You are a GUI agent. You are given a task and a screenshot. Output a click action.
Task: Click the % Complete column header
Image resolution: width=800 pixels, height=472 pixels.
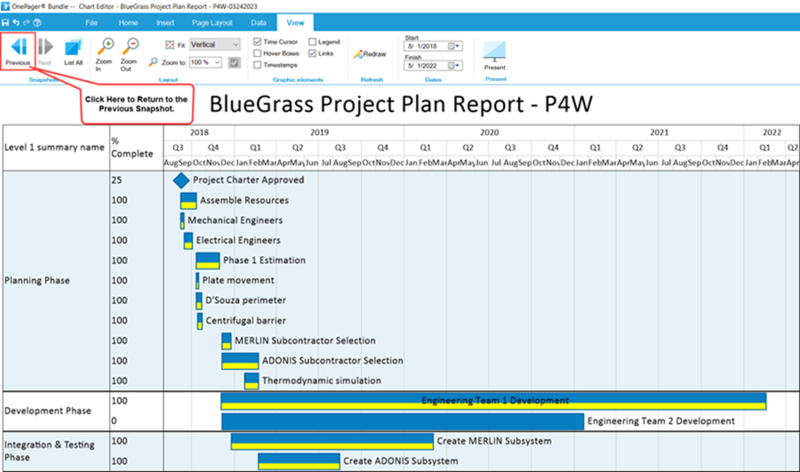pyautogui.click(x=132, y=147)
